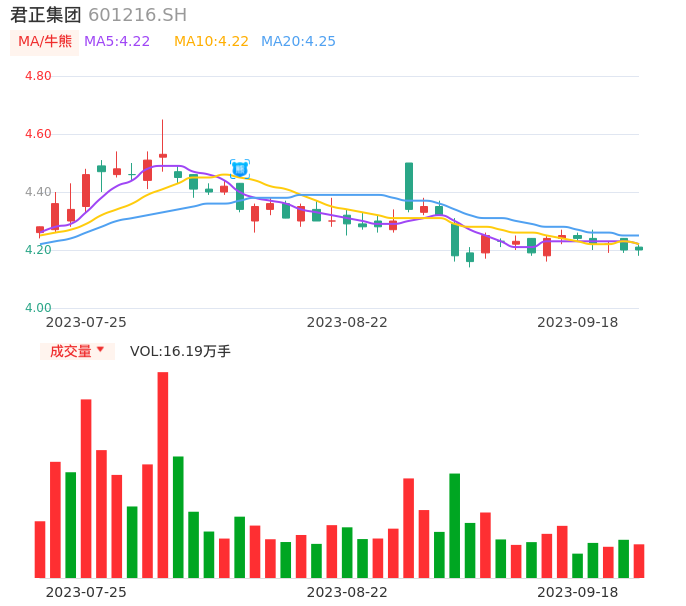Click the large green candlestick near 4.50

point(409,186)
